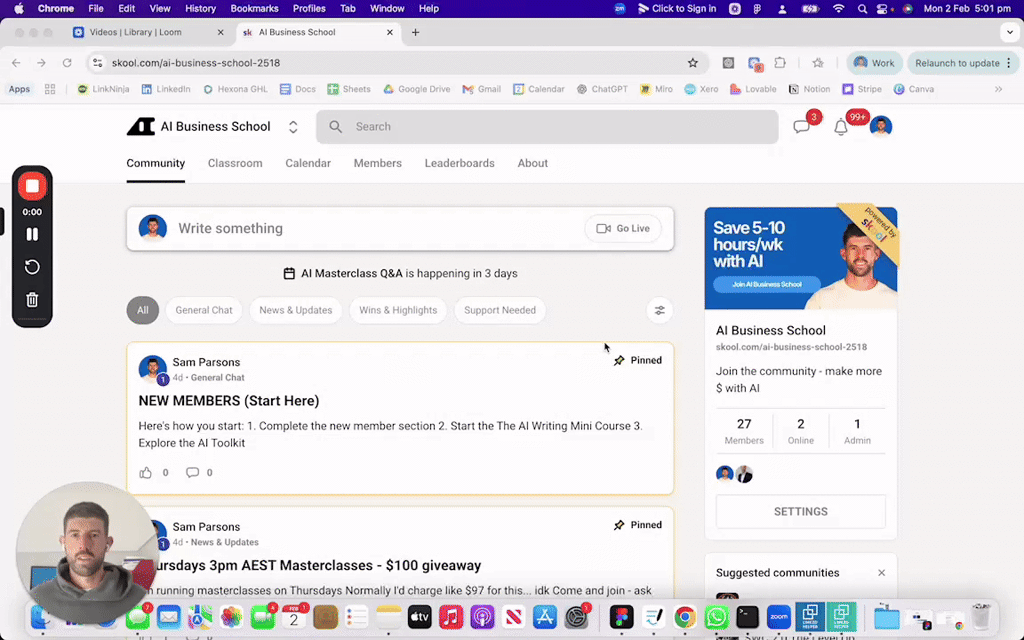
Task: Click the 2 Online stat
Action: [801, 431]
